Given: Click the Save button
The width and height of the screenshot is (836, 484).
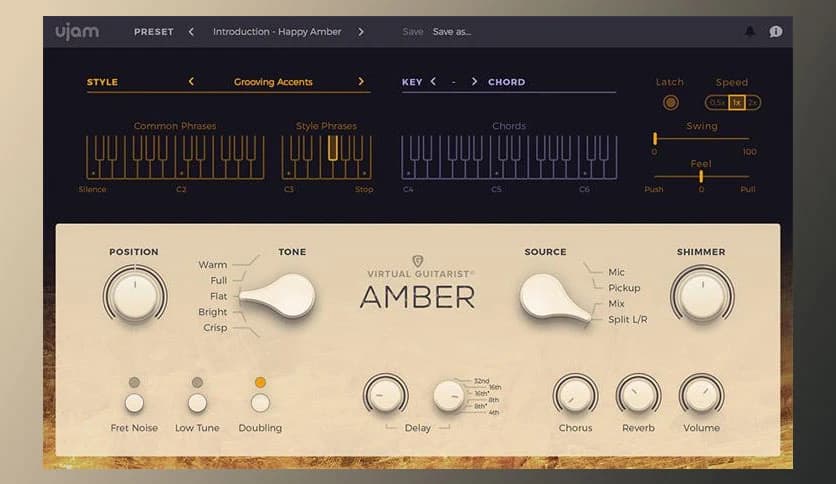Looking at the screenshot, I should click(x=413, y=31).
